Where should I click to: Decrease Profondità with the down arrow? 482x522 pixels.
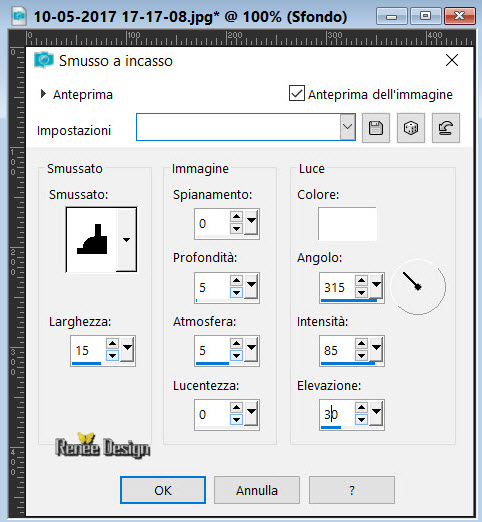pos(236,293)
